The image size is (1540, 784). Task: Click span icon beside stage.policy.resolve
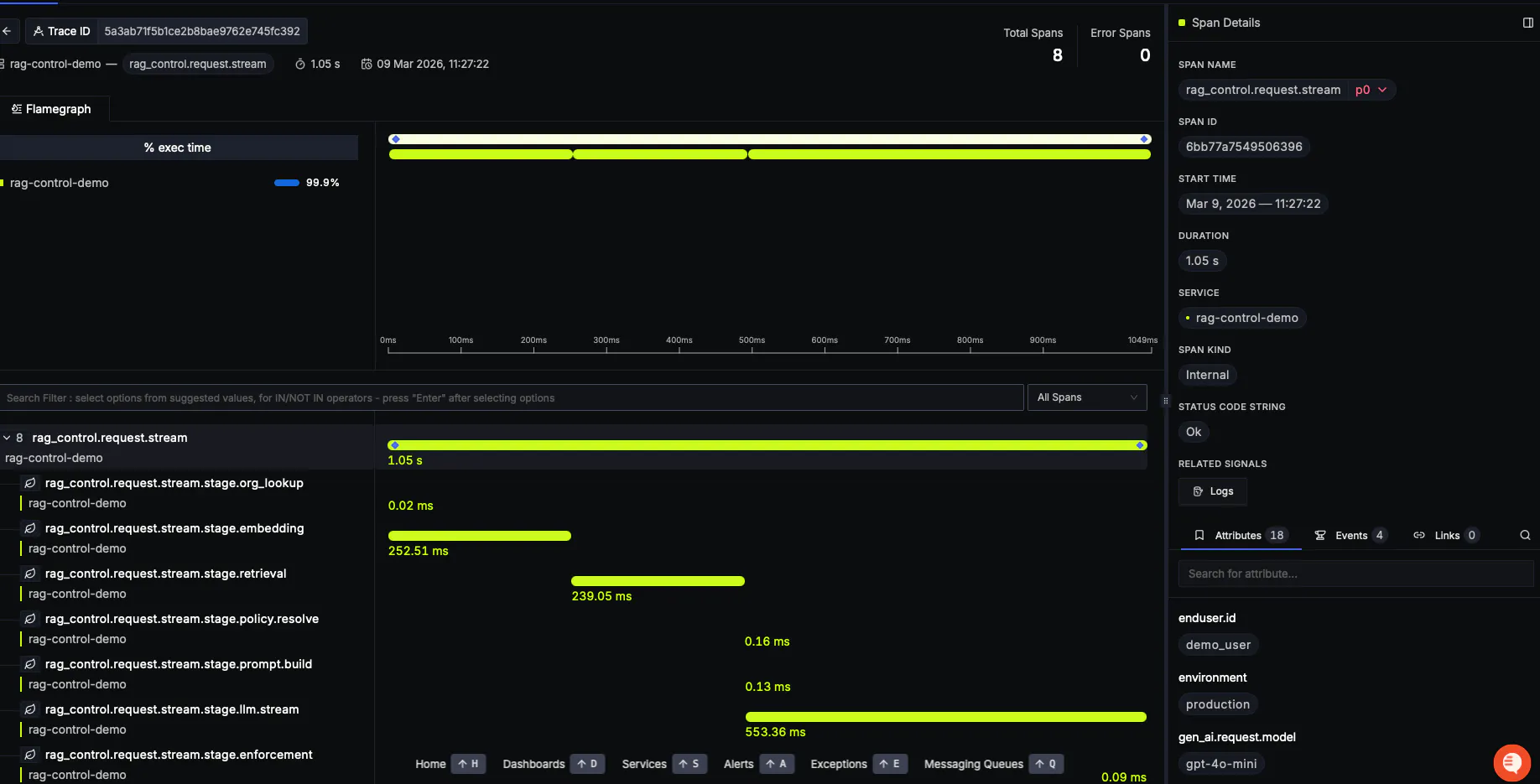pos(30,619)
